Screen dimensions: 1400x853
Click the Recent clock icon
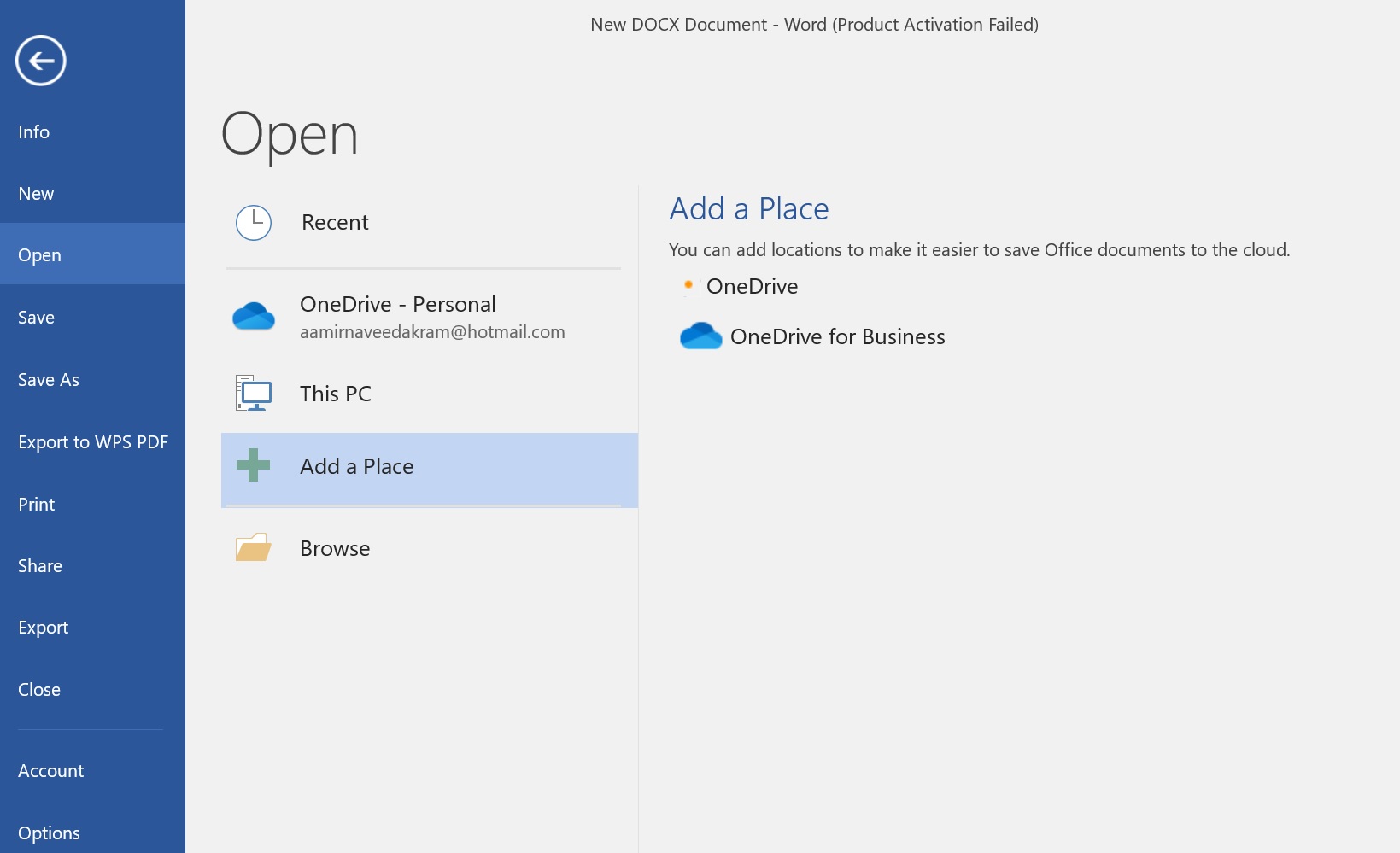pos(254,223)
